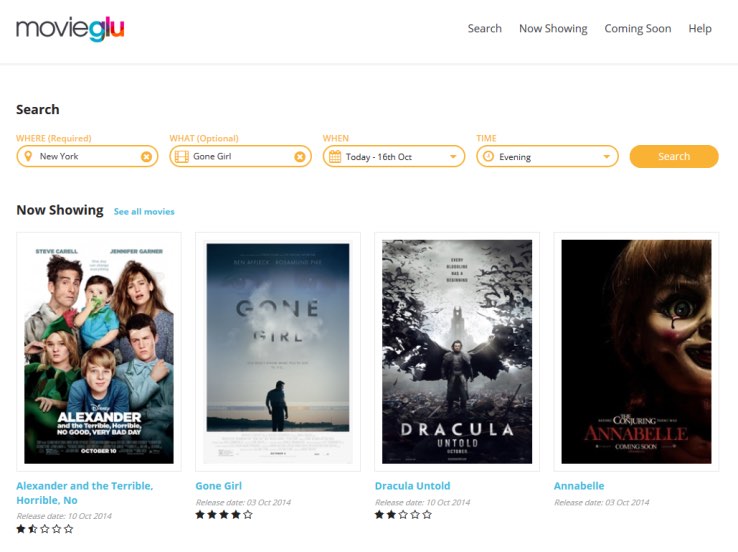
Task: Open the TIME Evening dropdown arrow
Action: tap(606, 157)
